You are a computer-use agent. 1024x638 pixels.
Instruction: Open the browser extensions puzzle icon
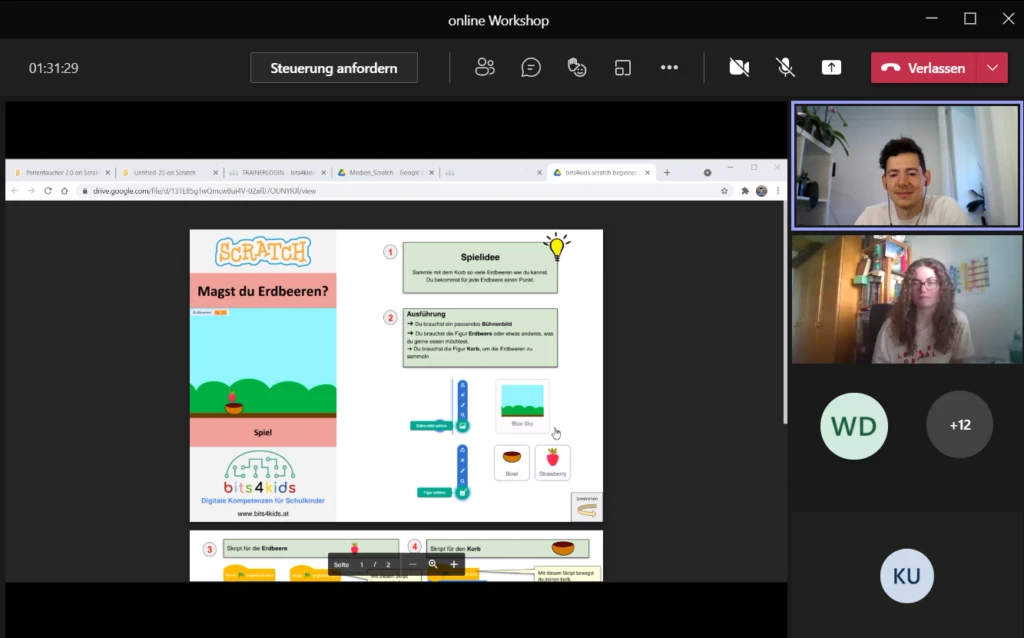point(744,191)
